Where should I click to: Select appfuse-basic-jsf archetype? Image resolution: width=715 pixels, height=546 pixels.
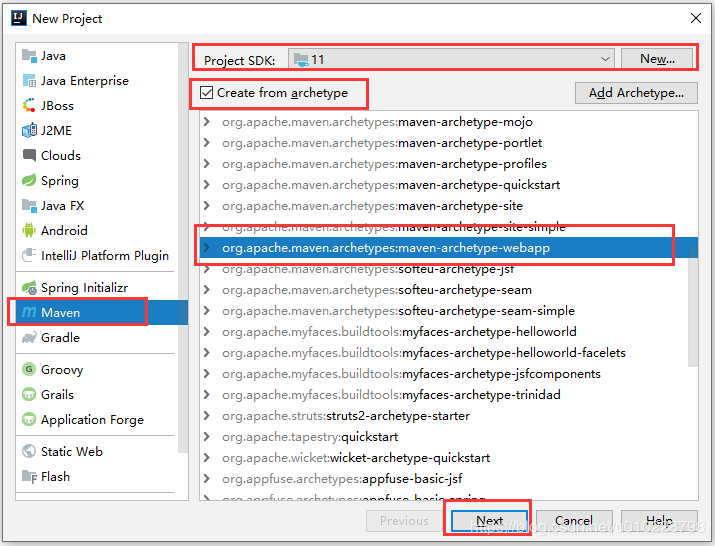click(448, 478)
